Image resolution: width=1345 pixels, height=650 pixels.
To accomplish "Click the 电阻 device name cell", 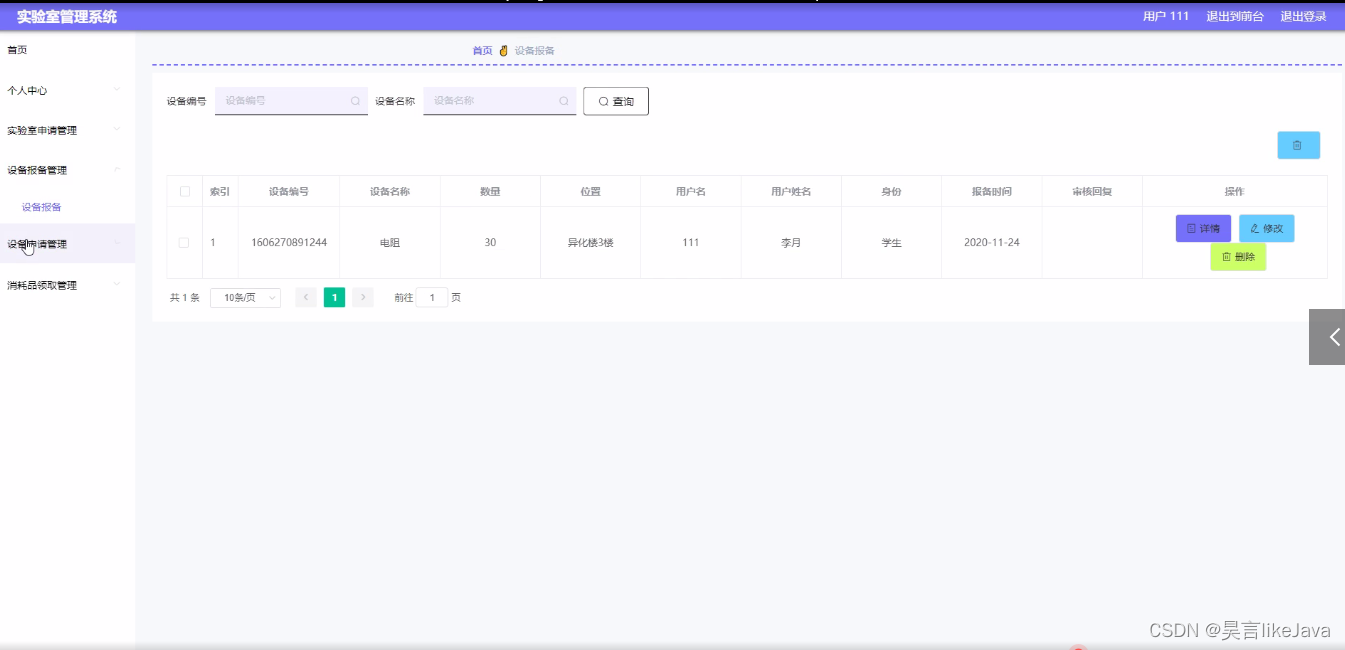I will (x=390, y=243).
